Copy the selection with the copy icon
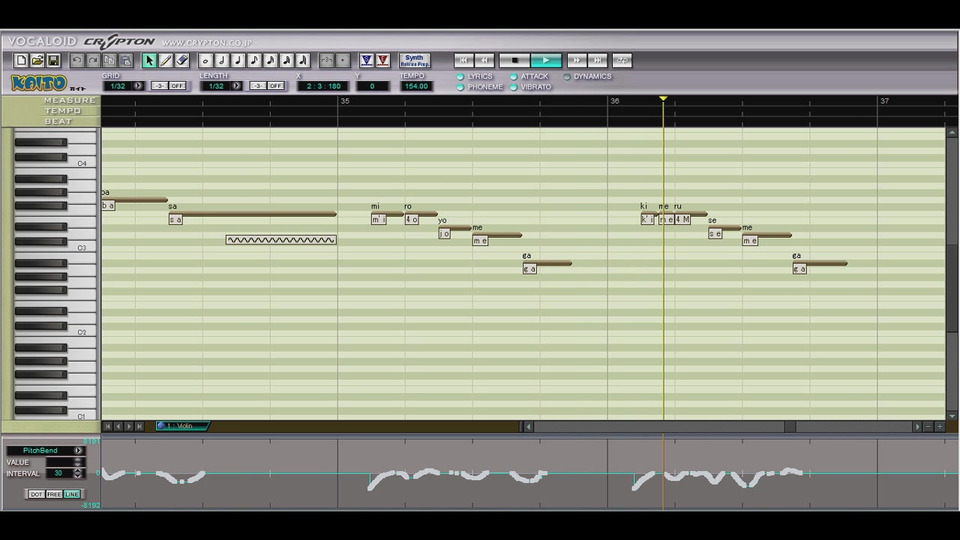960x540 pixels. [110, 60]
